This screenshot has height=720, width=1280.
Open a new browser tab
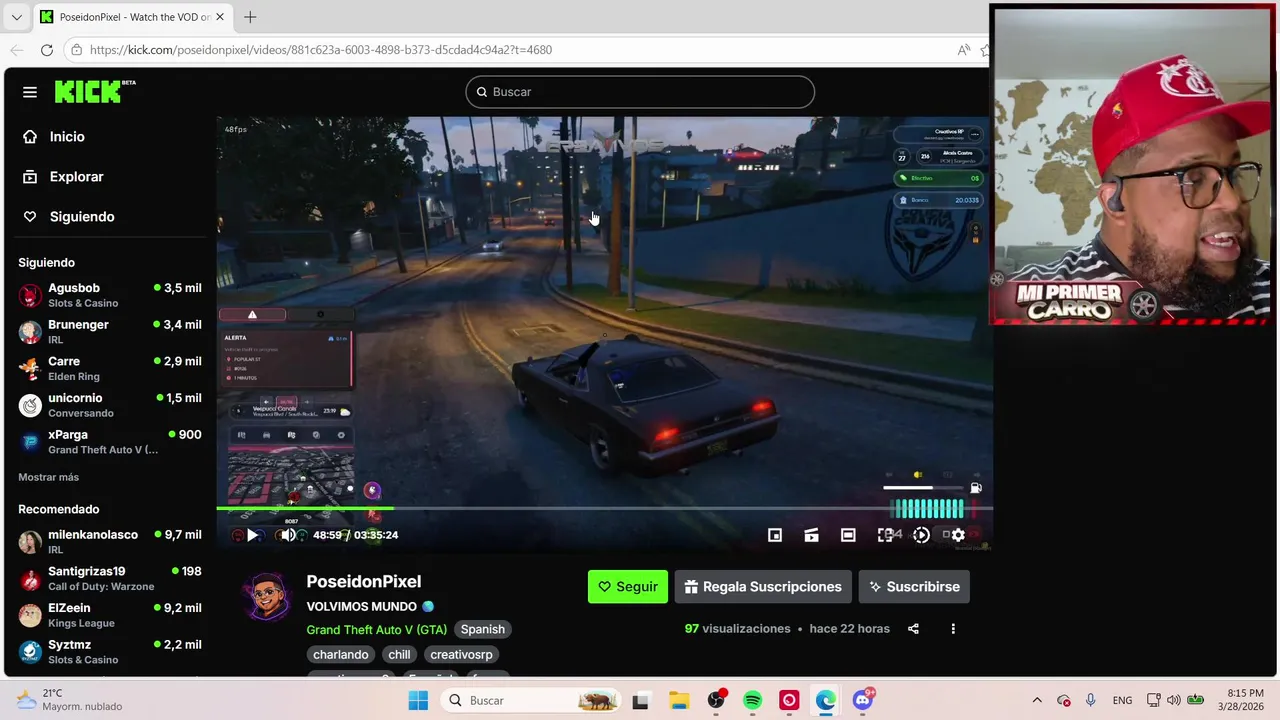pyautogui.click(x=250, y=17)
